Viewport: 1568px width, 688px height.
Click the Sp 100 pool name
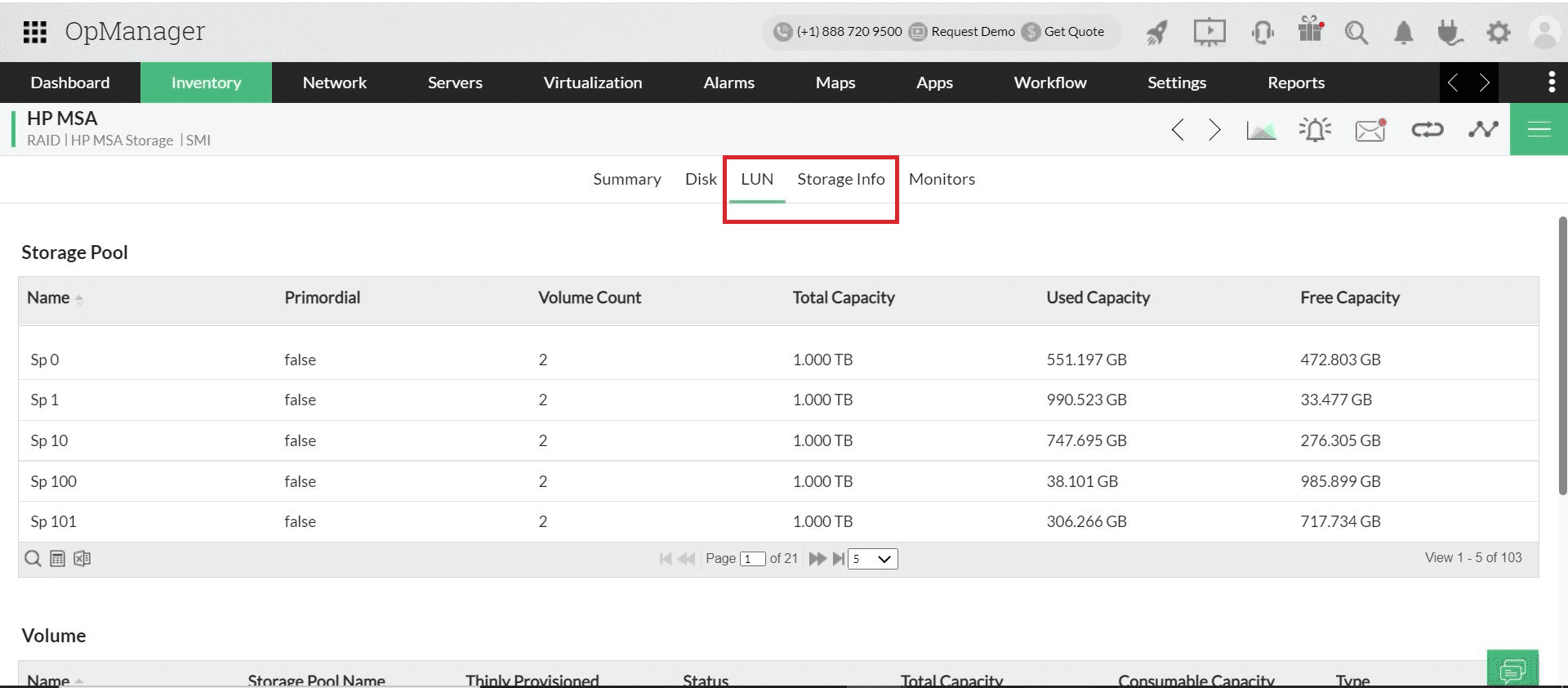click(54, 481)
